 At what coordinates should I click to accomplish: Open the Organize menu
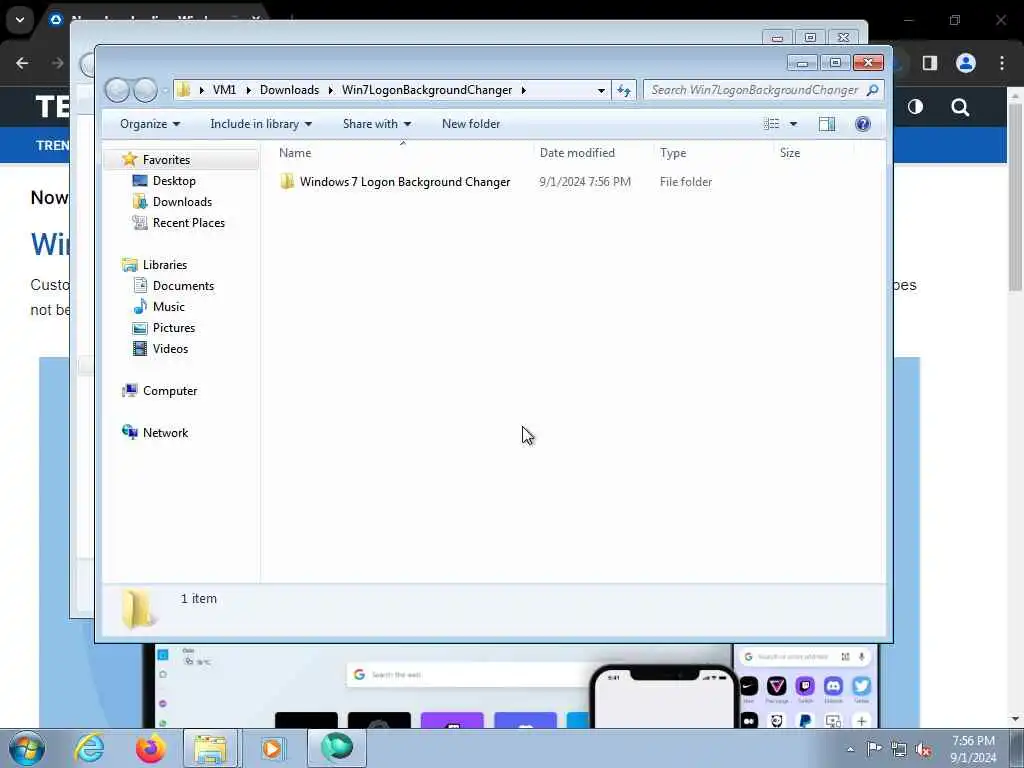pyautogui.click(x=150, y=124)
